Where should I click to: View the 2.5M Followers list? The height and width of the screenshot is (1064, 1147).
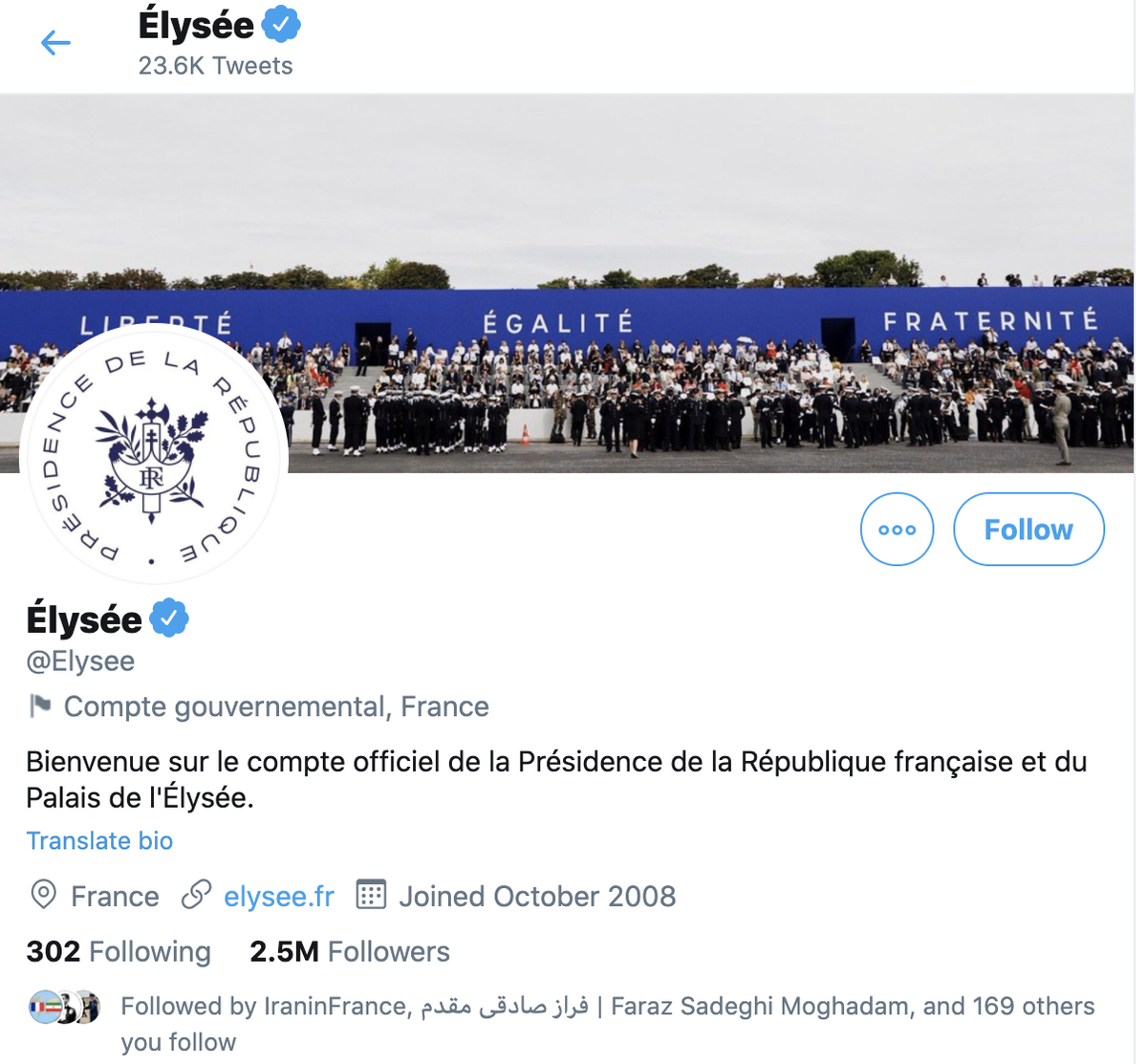(x=349, y=951)
